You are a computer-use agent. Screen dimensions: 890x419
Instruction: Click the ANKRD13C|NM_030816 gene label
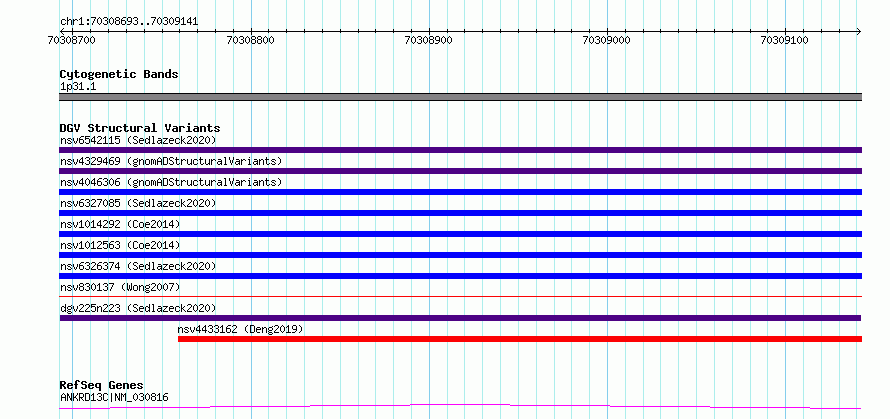click(114, 397)
